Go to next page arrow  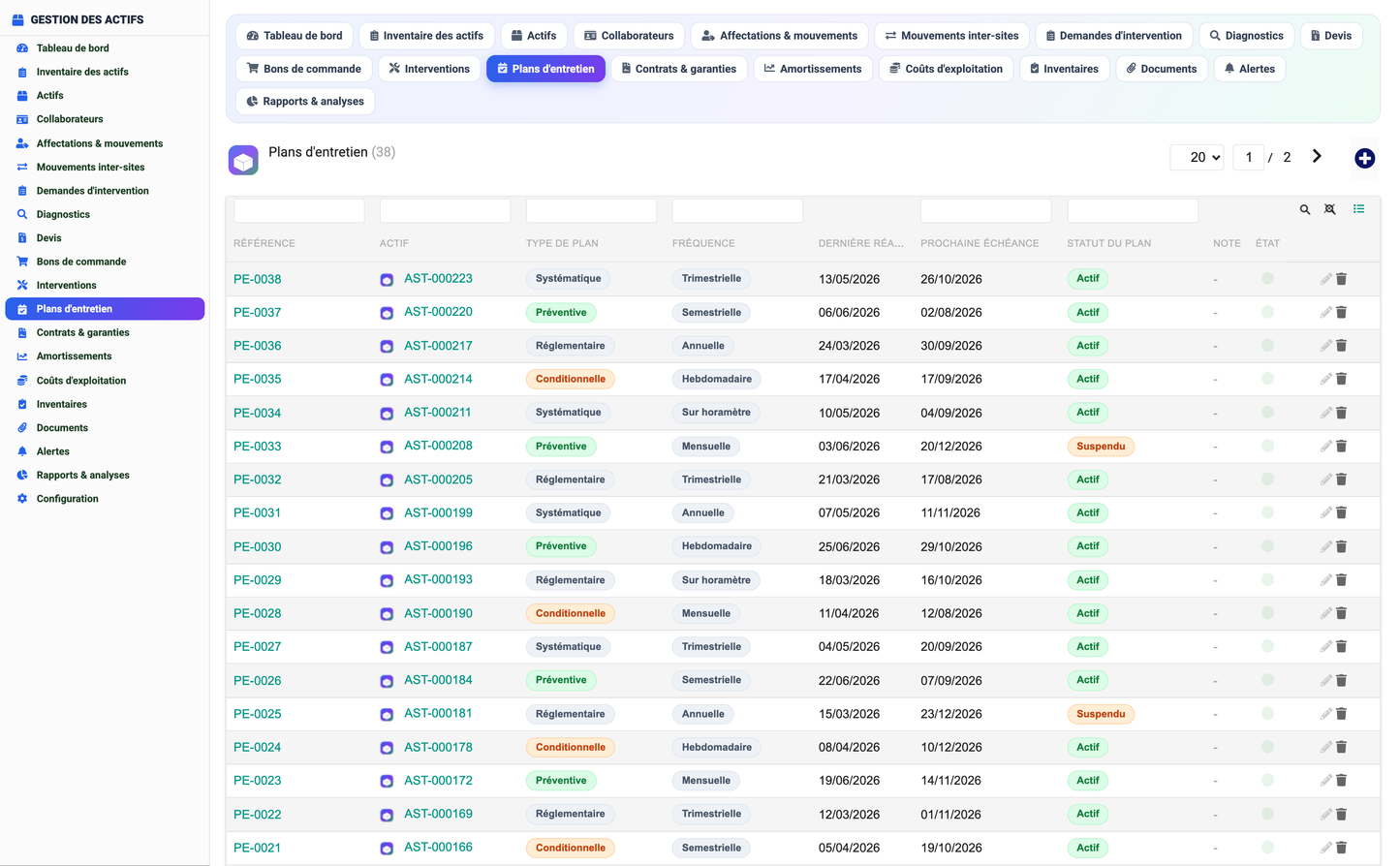coord(1317,156)
